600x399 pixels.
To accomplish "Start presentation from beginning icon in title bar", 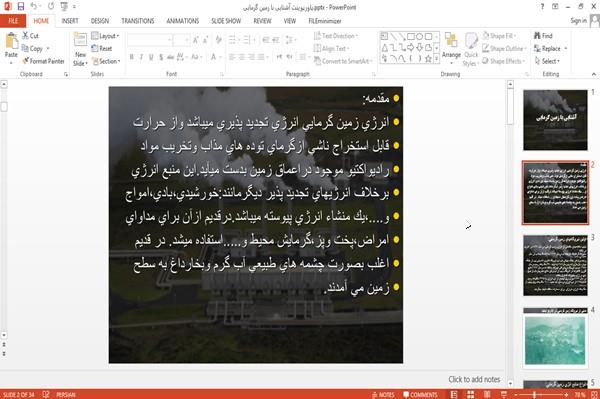I will 64,6.
